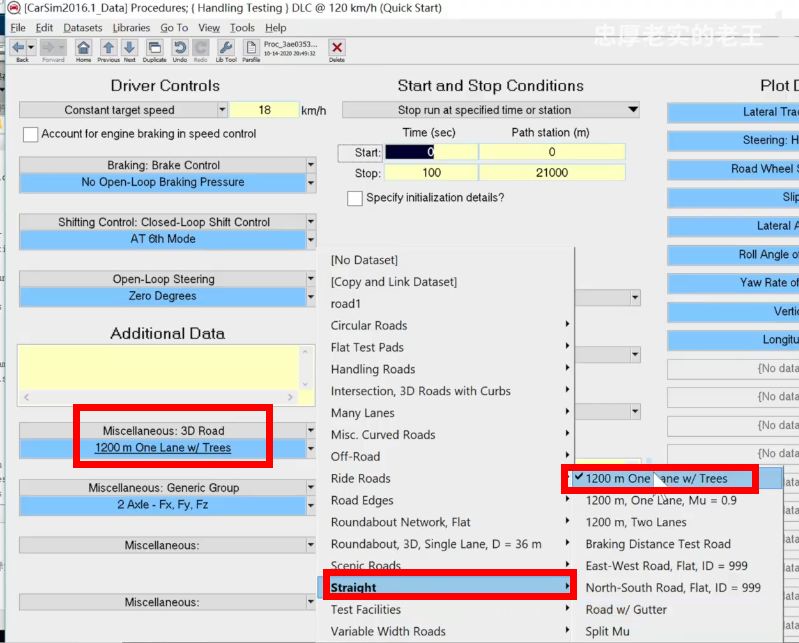Screen dimensions: 799x643
Task: Toggle Specify initialization details checkbox
Action: coord(355,198)
